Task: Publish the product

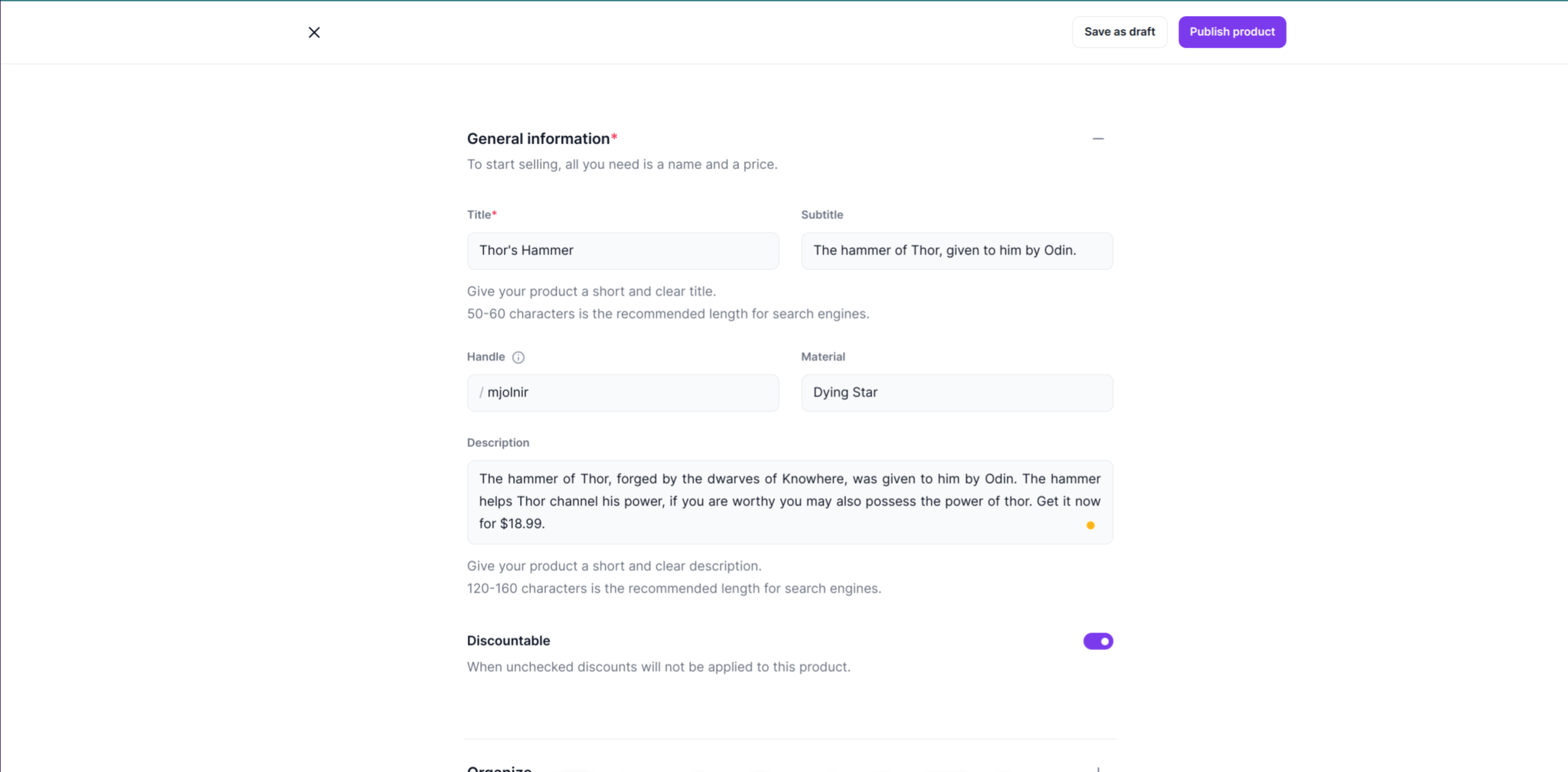Action: (x=1232, y=32)
